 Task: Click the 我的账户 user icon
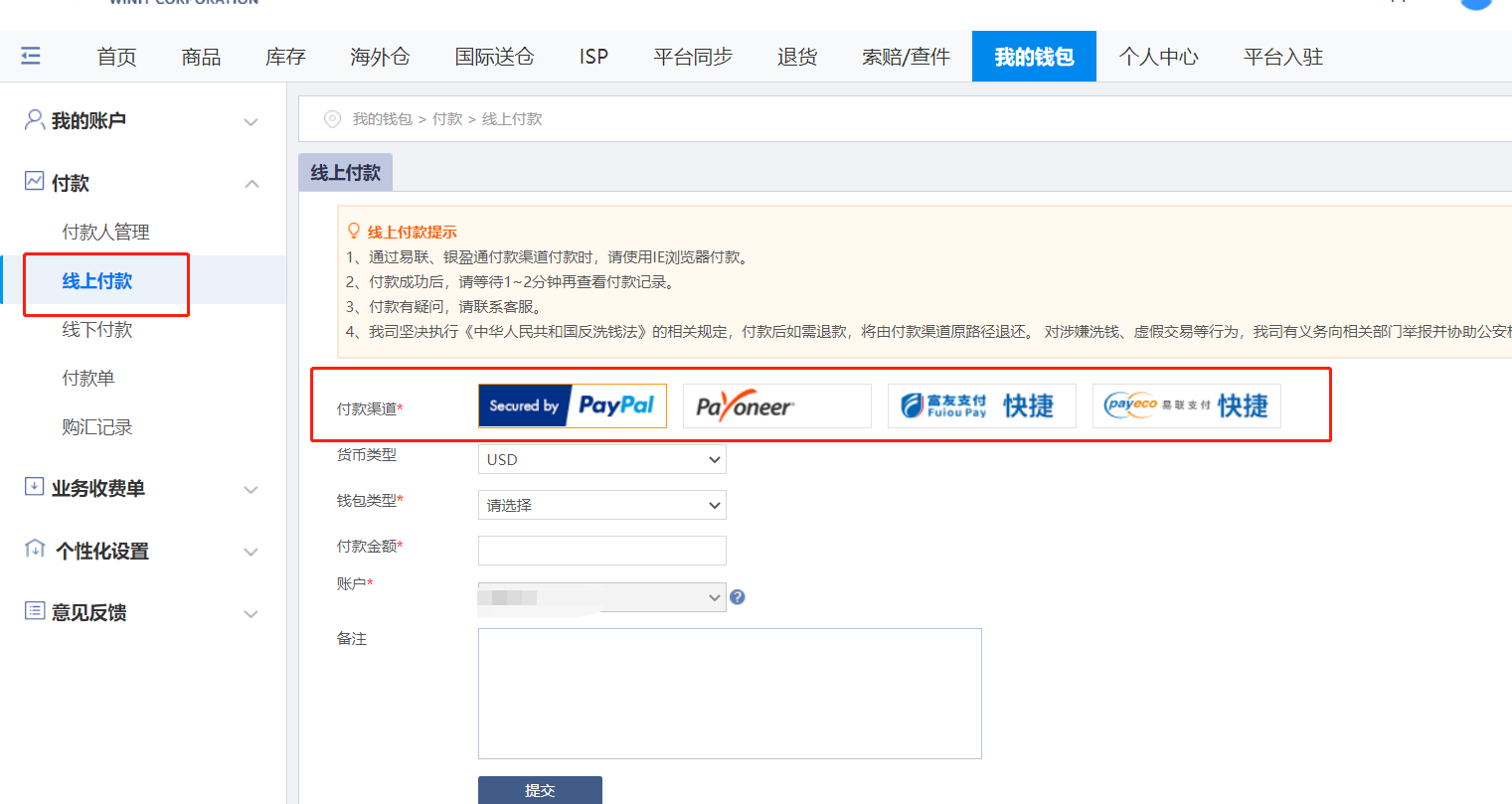point(34,120)
